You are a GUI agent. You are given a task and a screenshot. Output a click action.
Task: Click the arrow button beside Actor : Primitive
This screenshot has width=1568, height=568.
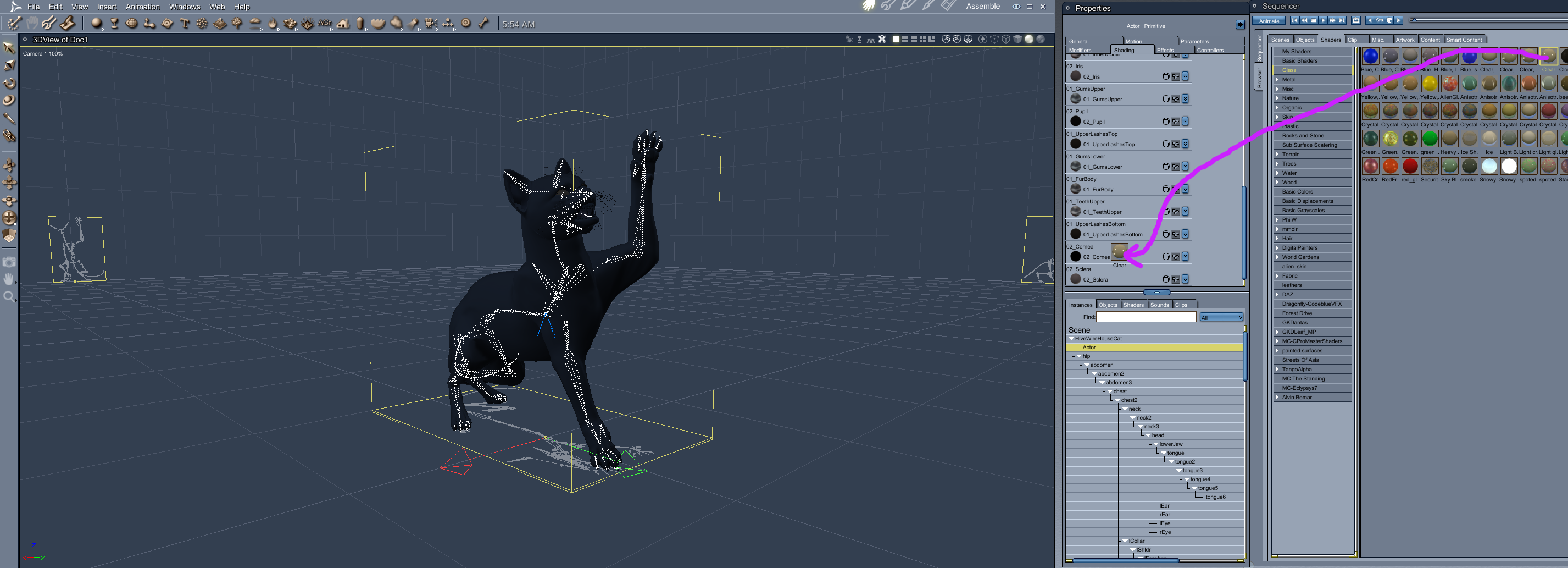[1240, 25]
